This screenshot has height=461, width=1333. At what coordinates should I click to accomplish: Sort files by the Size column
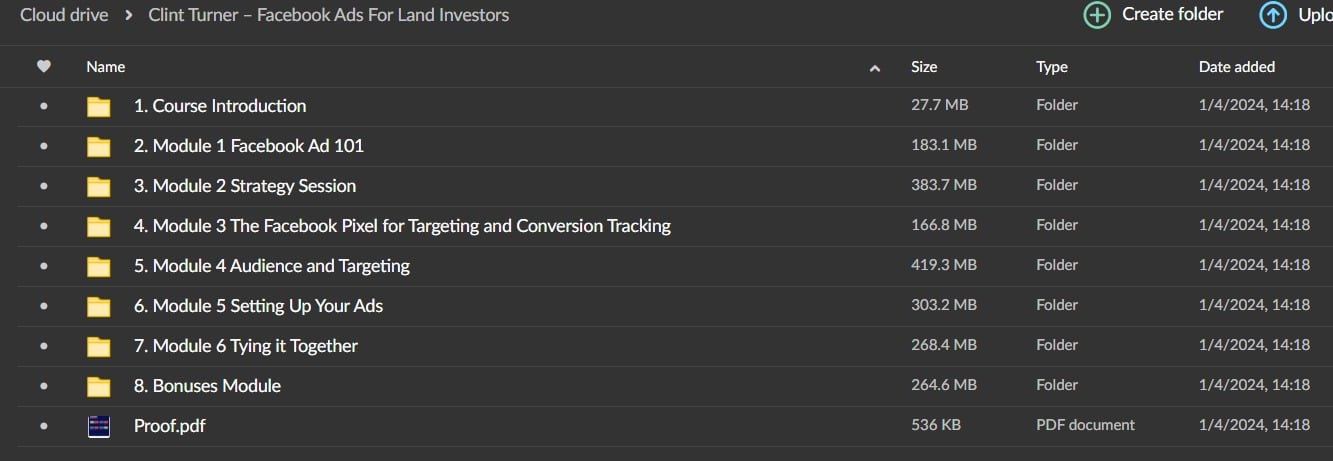(924, 67)
